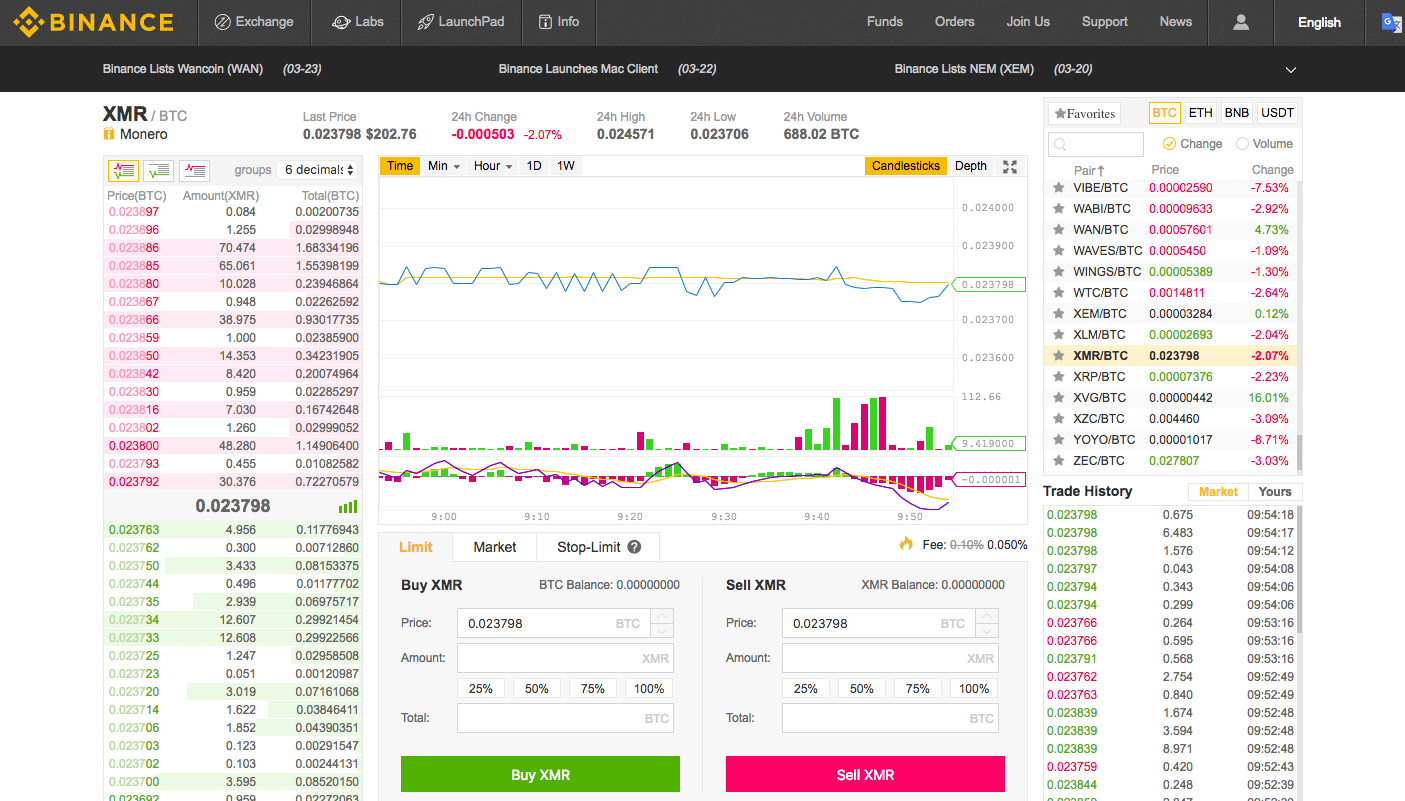Favorite the XZC/BTC pair star
The width and height of the screenshot is (1405, 801).
[x=1058, y=419]
